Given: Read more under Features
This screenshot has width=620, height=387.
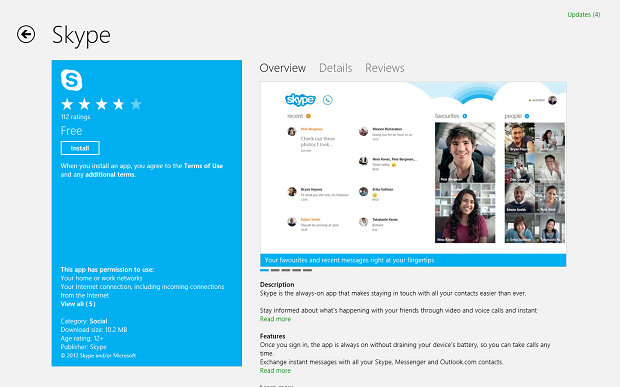Looking at the screenshot, I should pos(275,370).
